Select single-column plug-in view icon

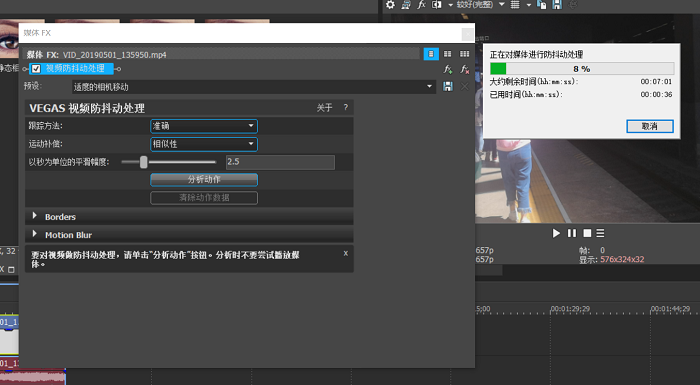(431, 54)
